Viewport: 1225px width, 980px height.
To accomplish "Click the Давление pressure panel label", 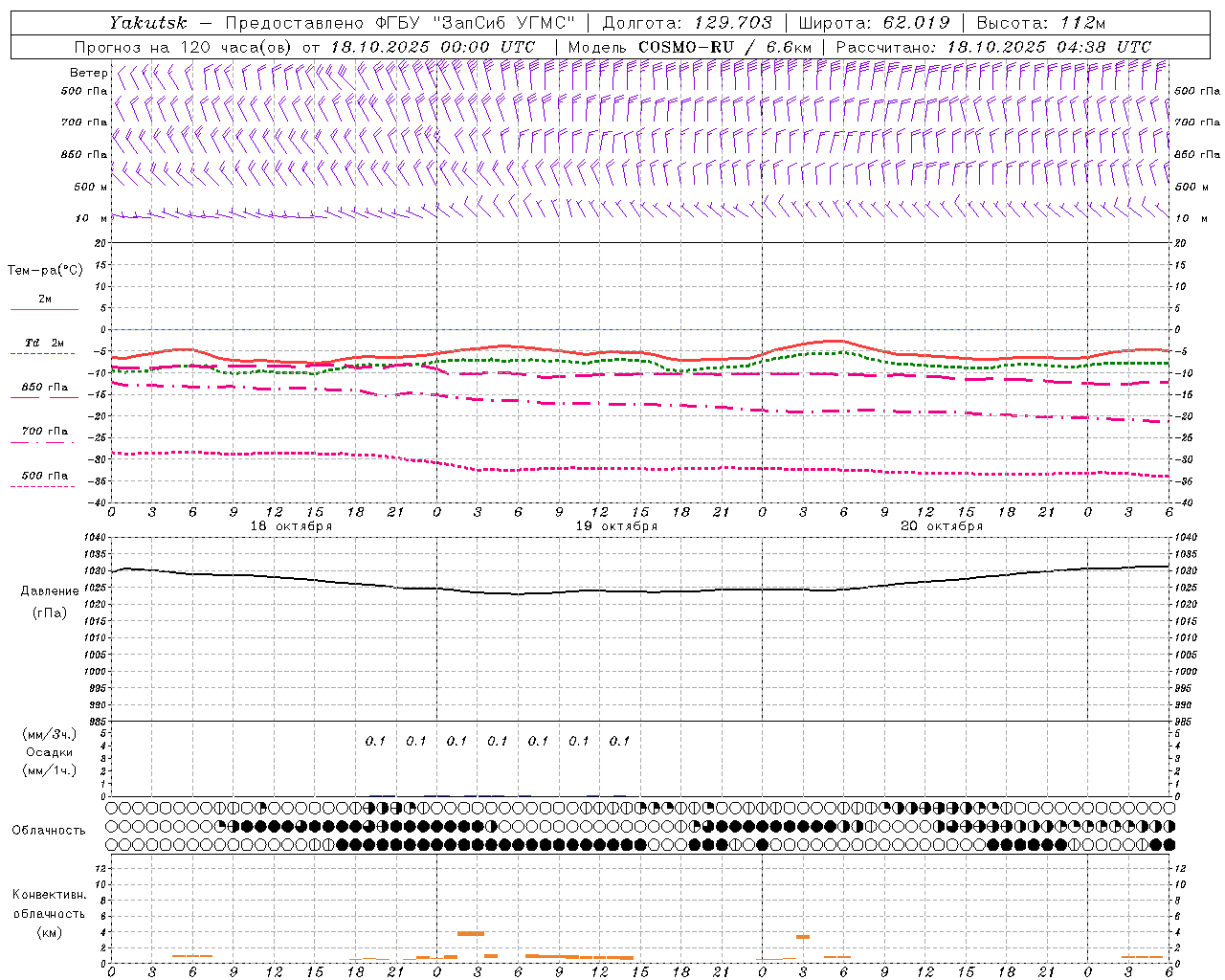I will (x=50, y=590).
